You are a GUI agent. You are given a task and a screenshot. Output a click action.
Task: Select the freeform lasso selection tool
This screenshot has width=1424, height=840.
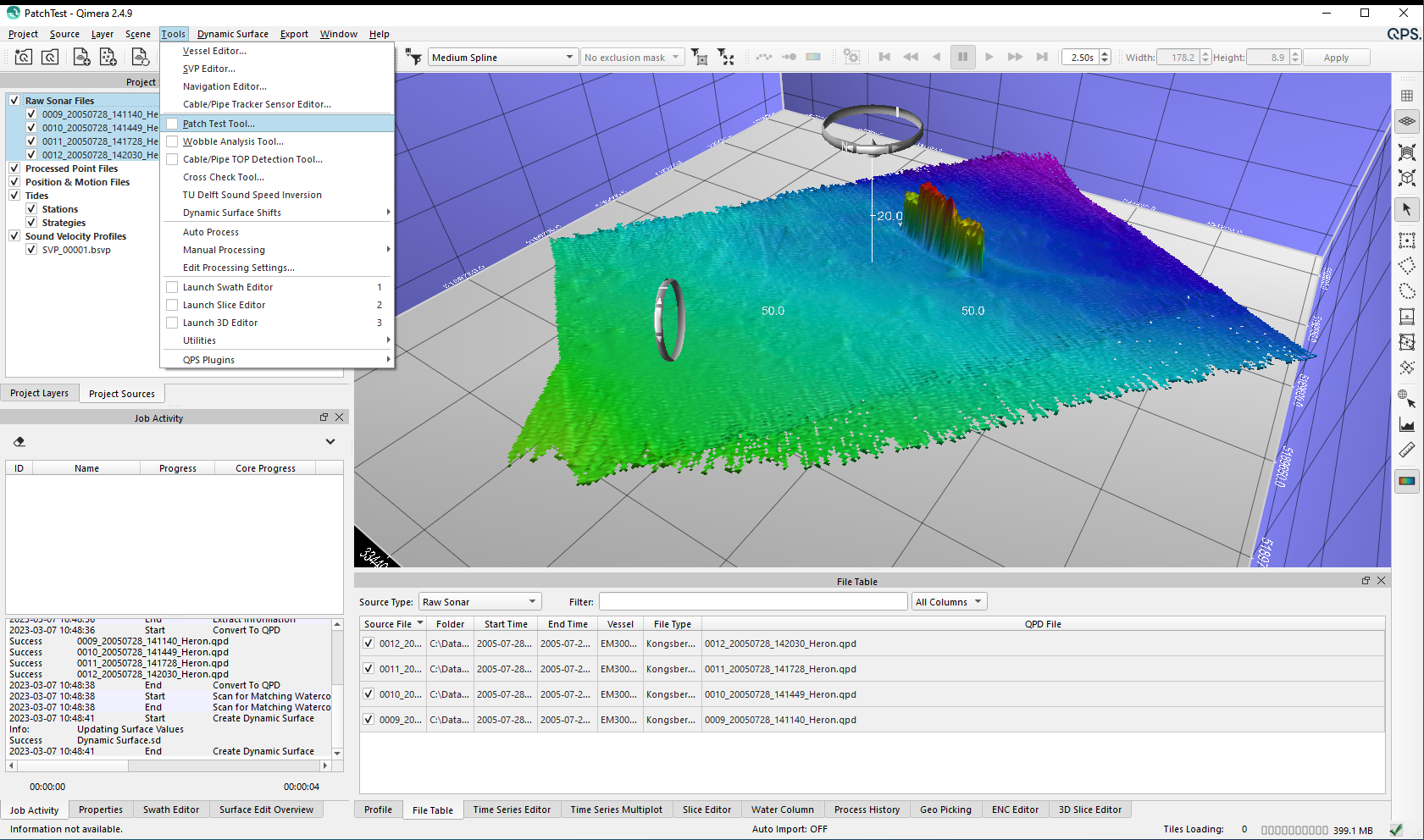coord(1406,291)
